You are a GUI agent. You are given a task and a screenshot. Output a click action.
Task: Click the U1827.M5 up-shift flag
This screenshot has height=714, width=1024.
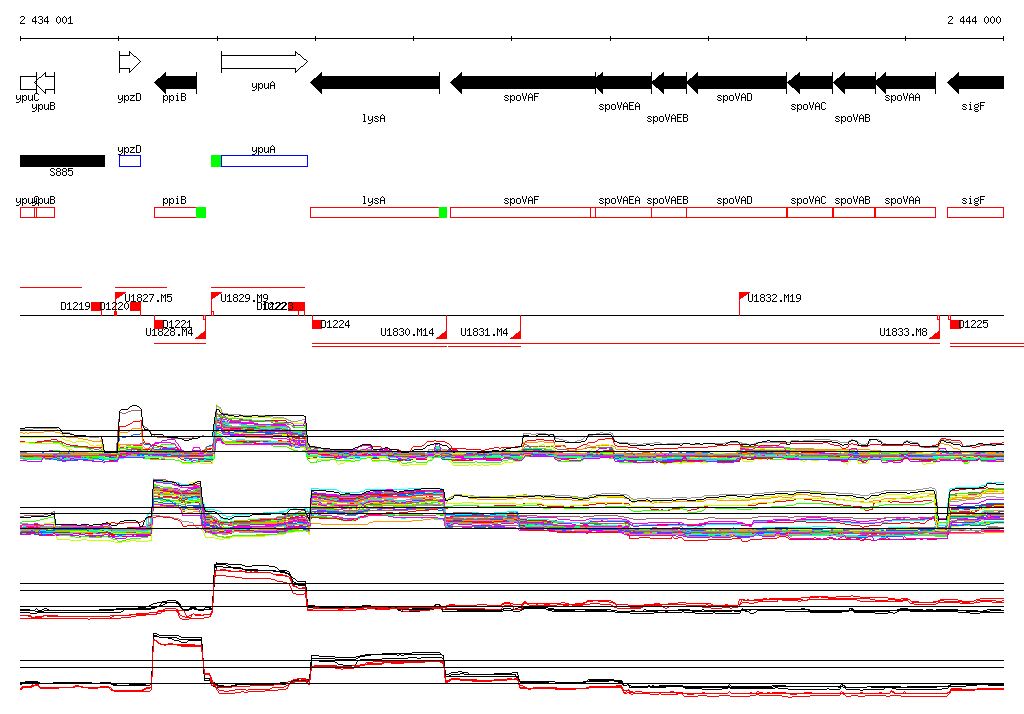(120, 297)
